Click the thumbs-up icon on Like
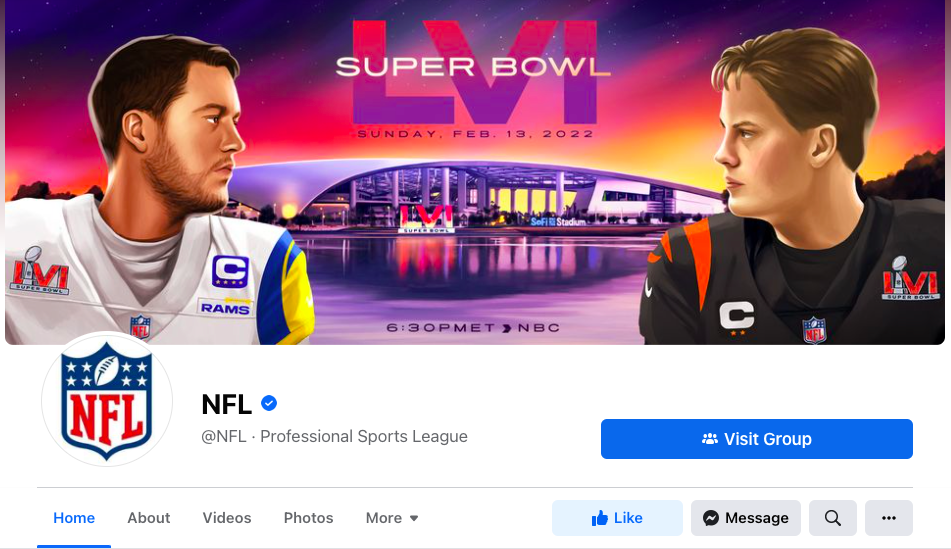Image resolution: width=951 pixels, height=549 pixels. click(600, 518)
